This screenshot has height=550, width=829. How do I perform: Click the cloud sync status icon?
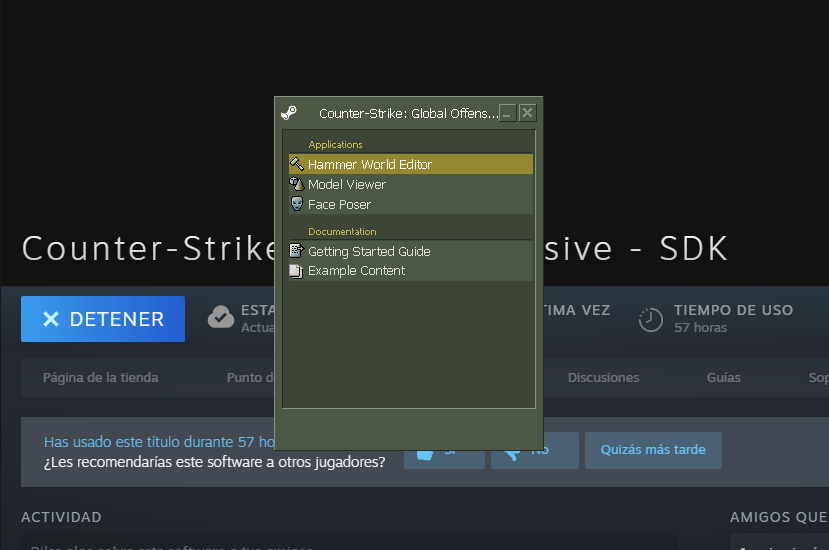pyautogui.click(x=220, y=317)
